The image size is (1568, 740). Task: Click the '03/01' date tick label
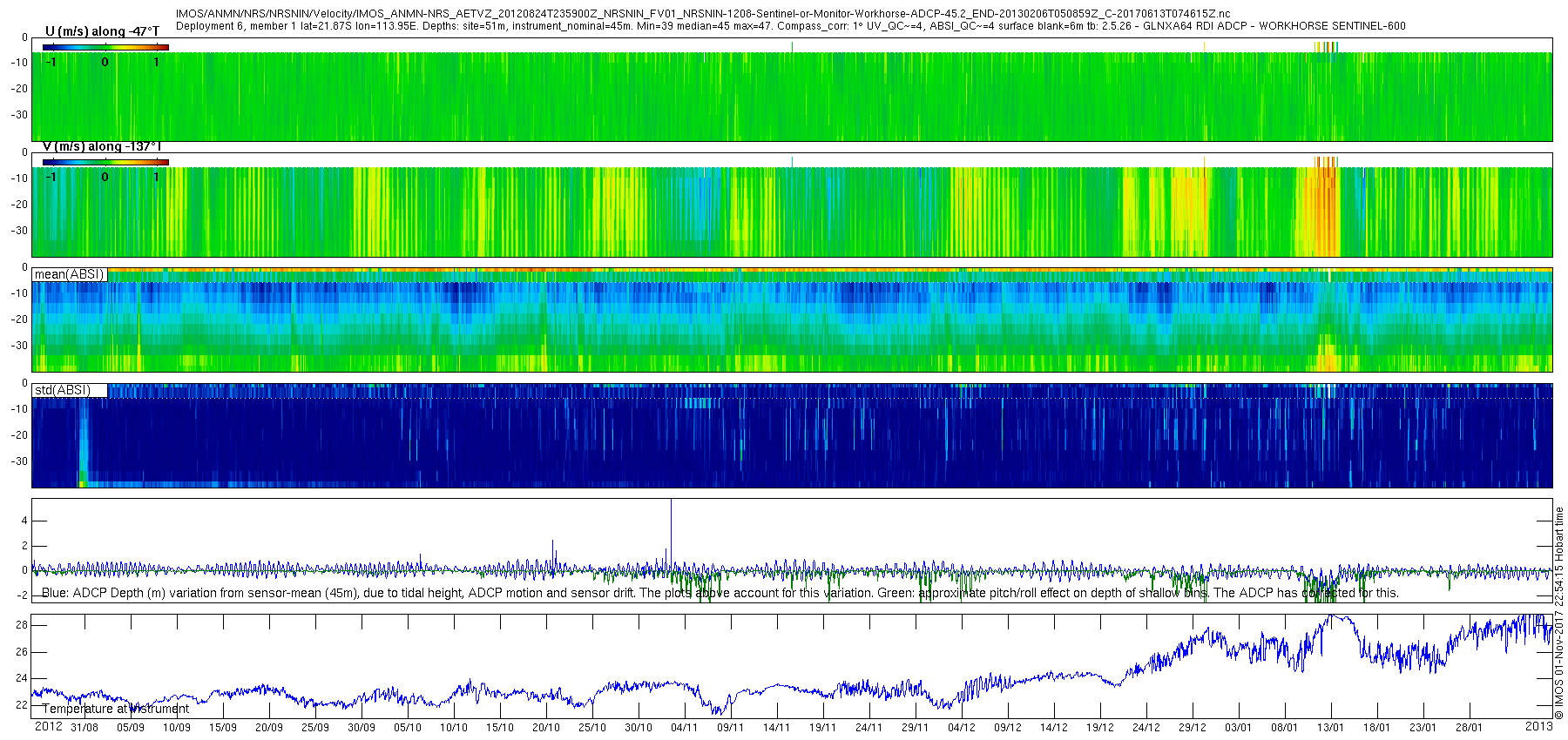[x=1238, y=727]
